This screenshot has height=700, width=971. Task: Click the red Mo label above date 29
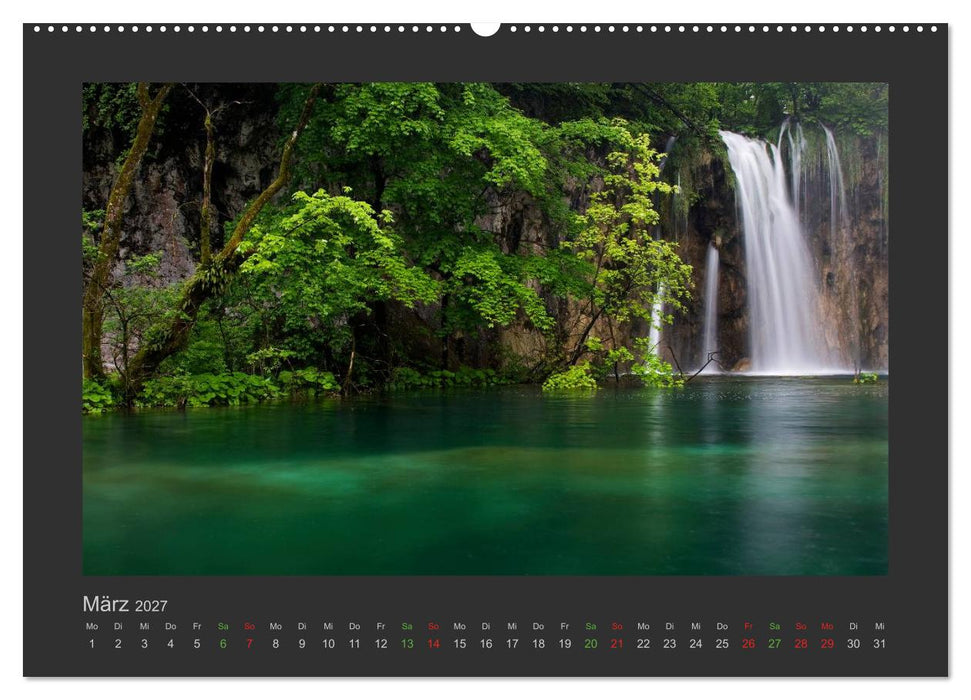click(x=827, y=626)
